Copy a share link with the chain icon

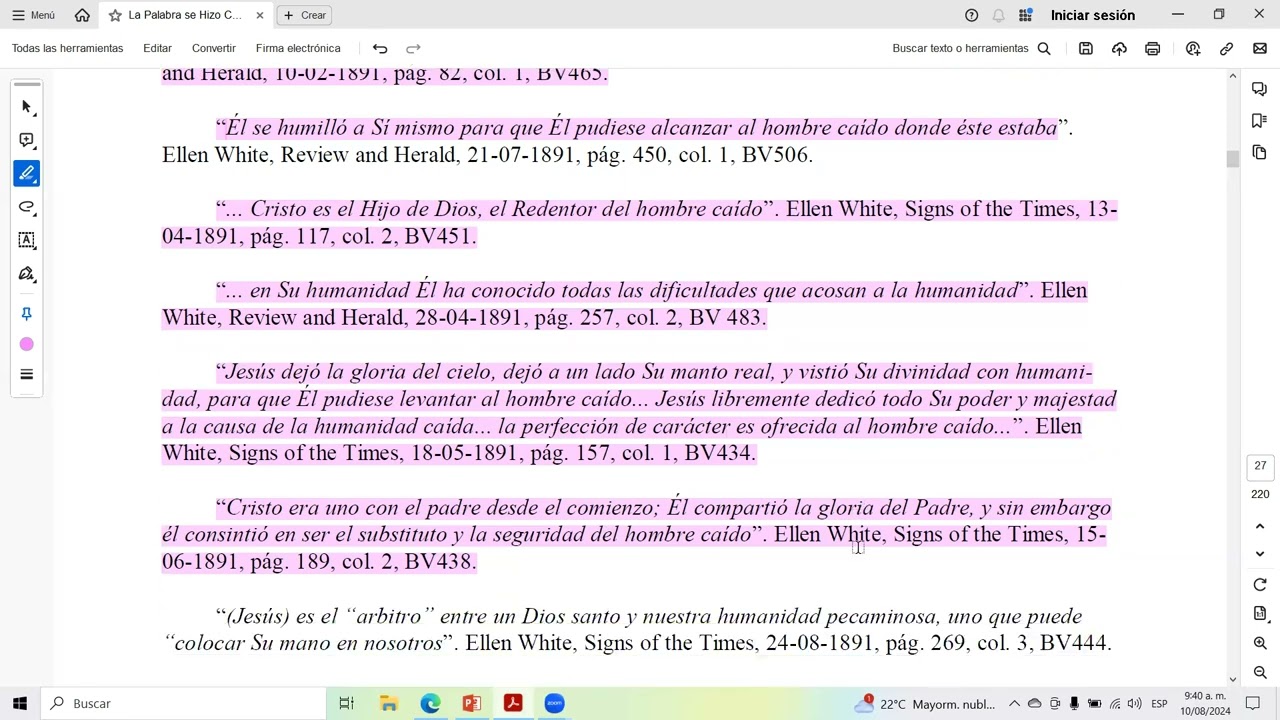pos(1226,48)
